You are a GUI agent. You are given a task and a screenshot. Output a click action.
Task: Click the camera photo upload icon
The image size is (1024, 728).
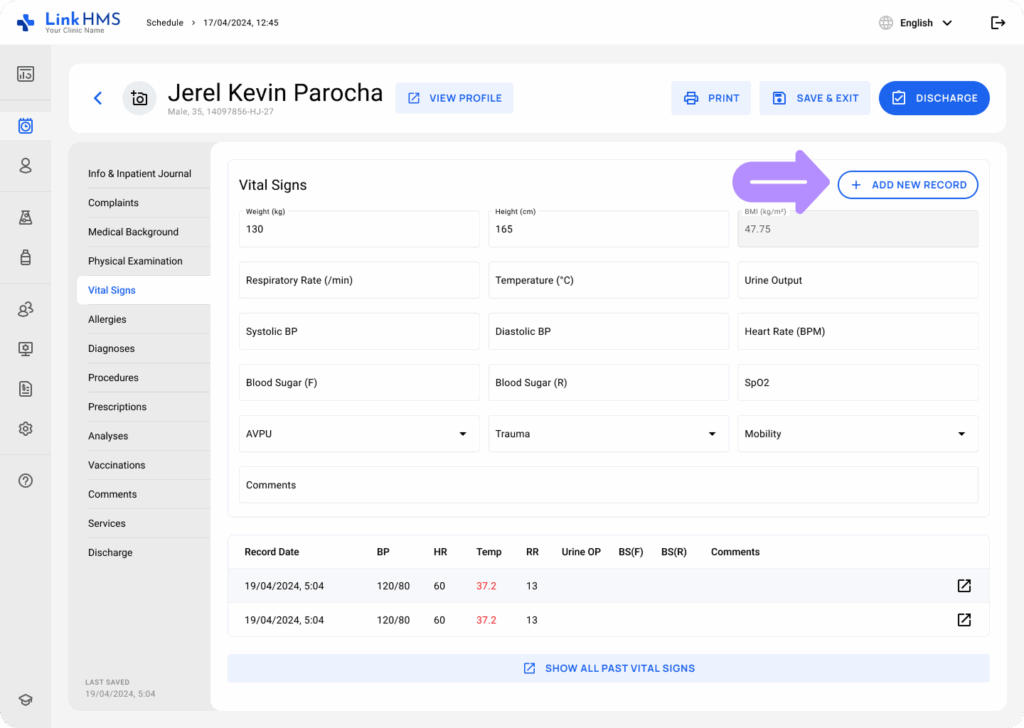[139, 98]
